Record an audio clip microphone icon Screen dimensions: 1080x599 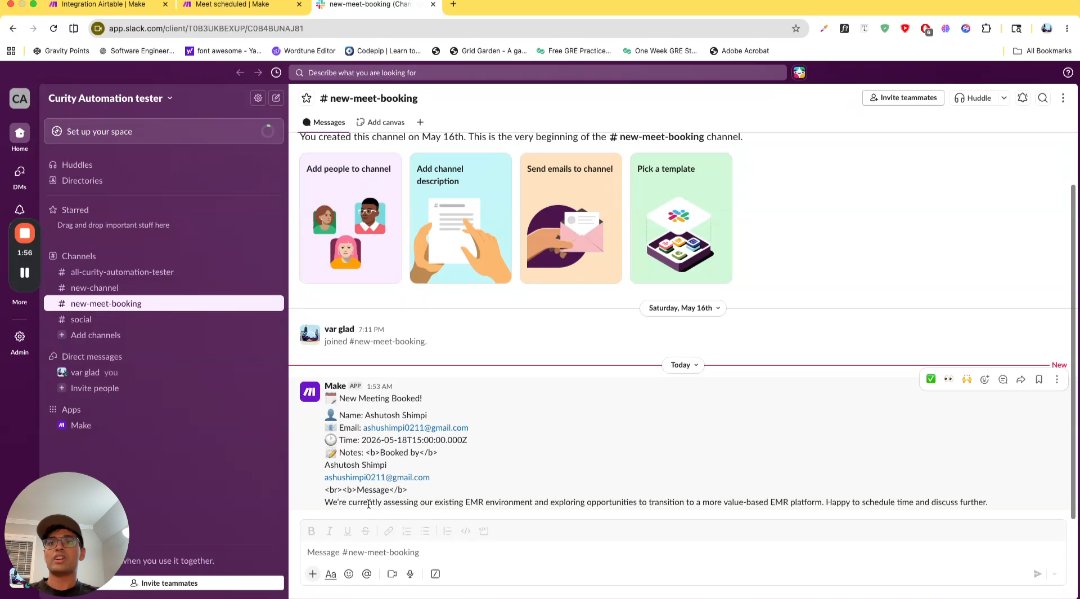[x=410, y=574]
